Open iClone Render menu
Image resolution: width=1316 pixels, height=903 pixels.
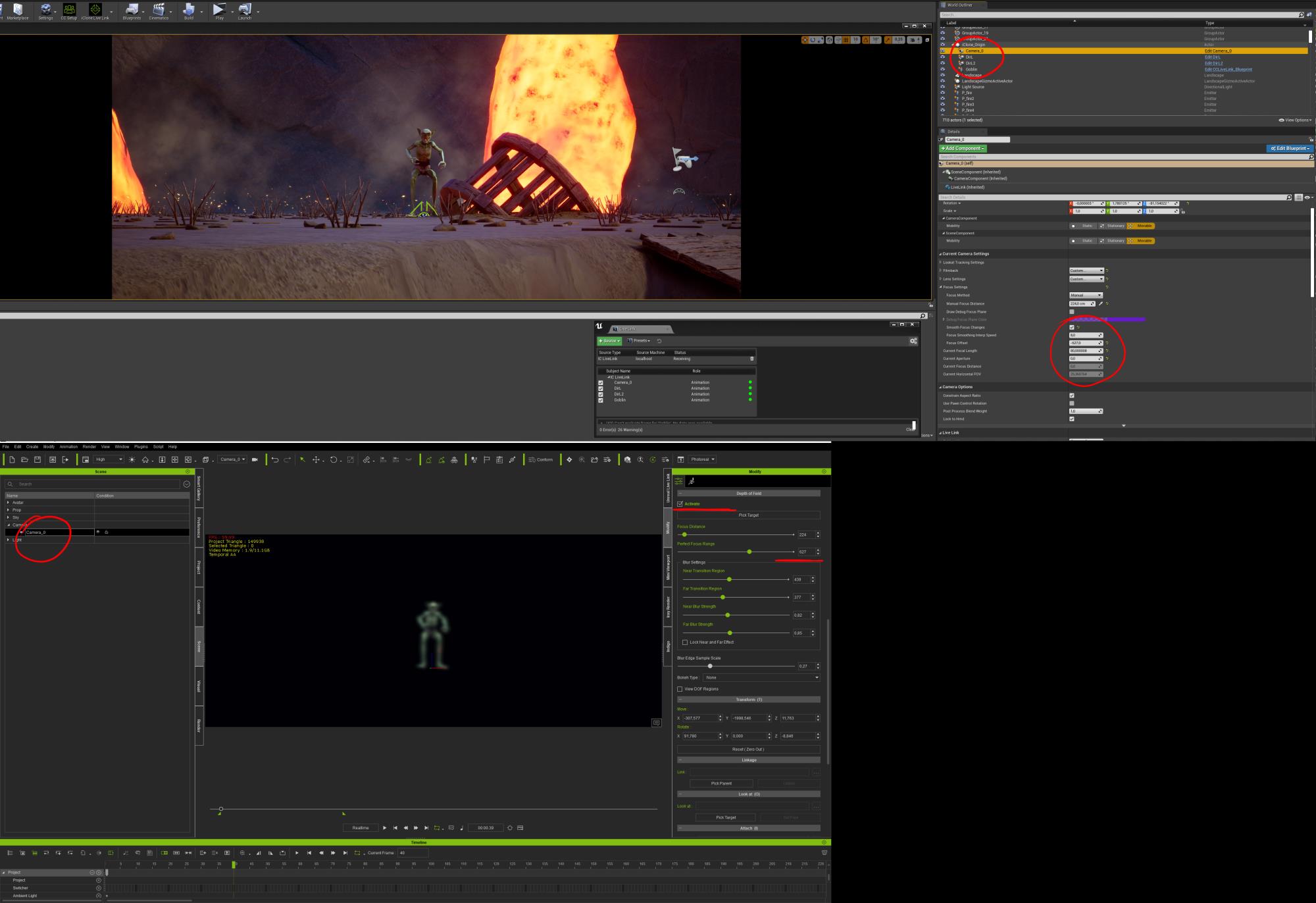(x=89, y=447)
